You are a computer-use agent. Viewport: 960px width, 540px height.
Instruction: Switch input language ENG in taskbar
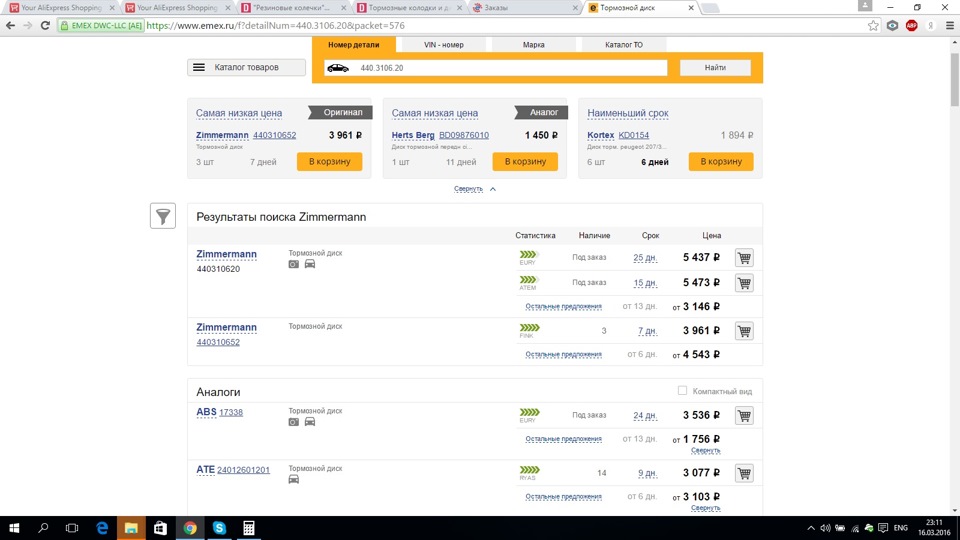coord(901,528)
